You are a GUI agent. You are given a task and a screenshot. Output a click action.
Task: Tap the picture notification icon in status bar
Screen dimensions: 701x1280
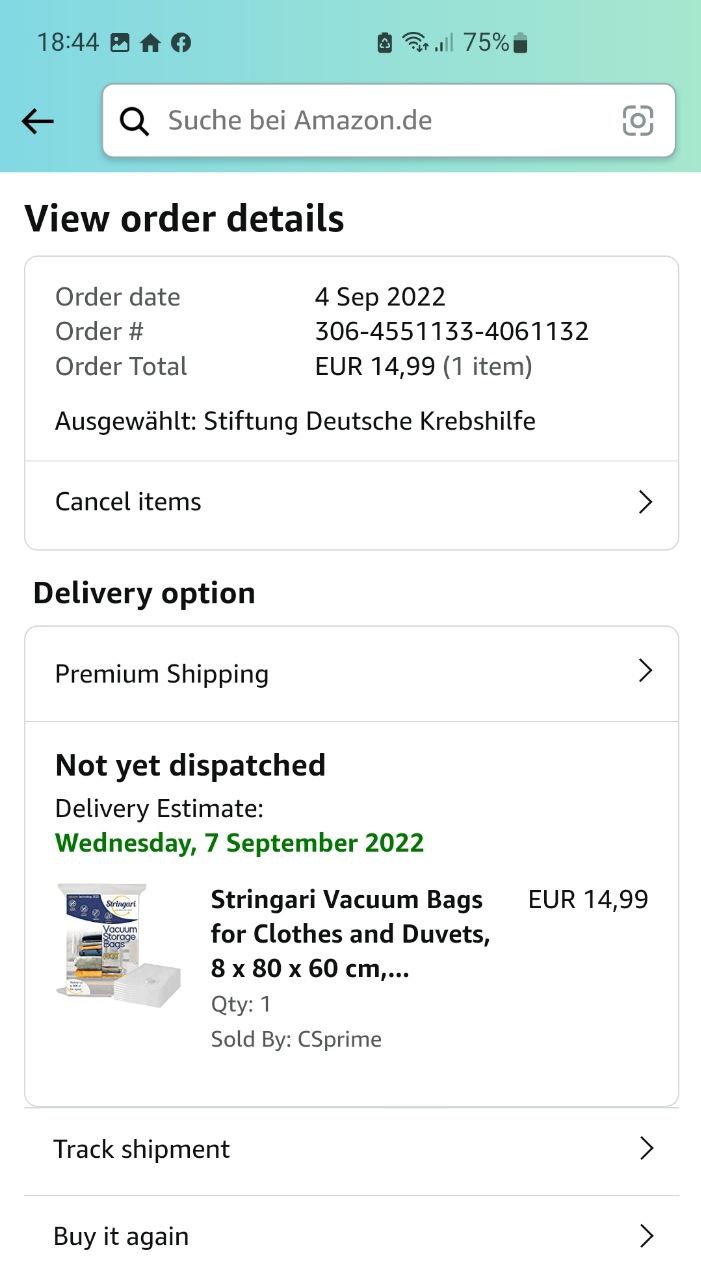point(120,43)
